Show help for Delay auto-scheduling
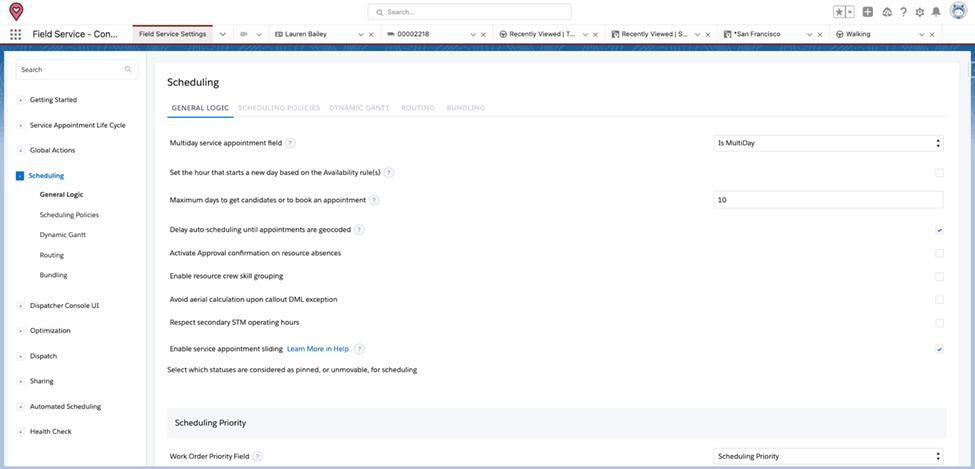The width and height of the screenshot is (975, 469). (x=359, y=230)
